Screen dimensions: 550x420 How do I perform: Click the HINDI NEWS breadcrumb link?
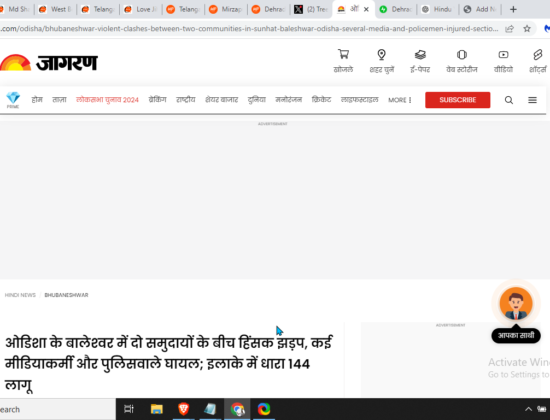[x=20, y=295]
